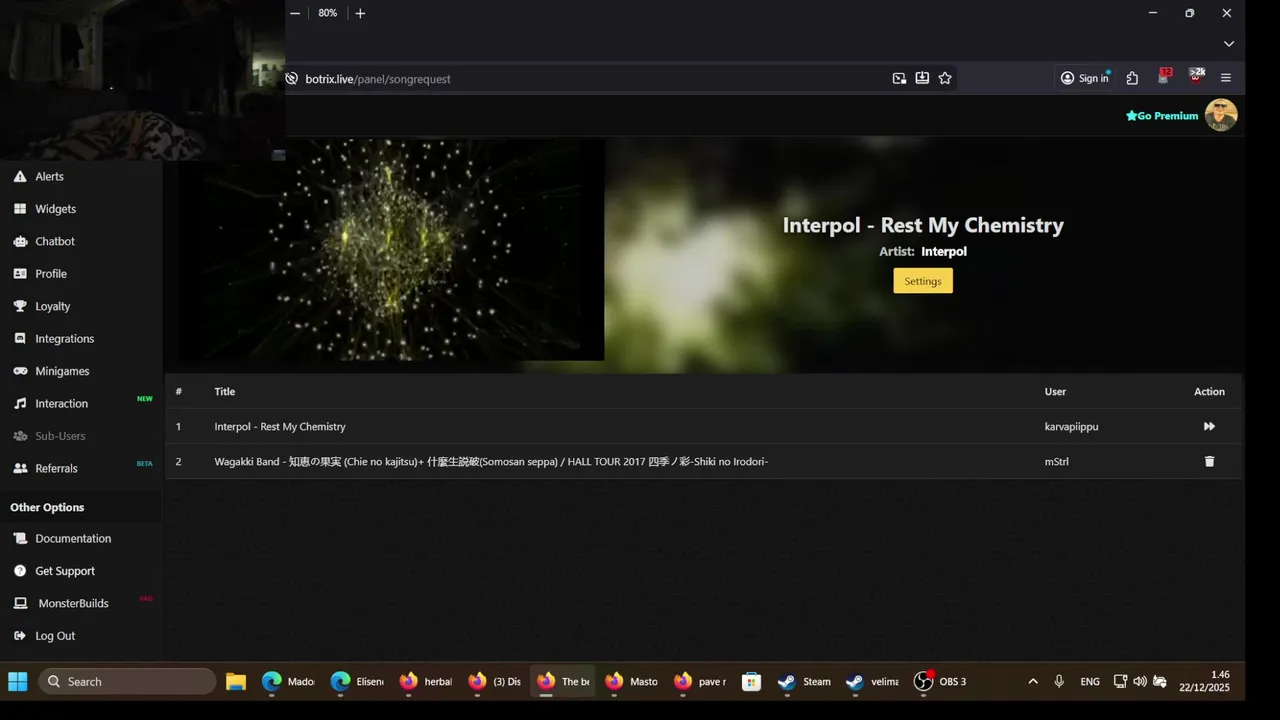Click the ENG language indicator
Image resolution: width=1280 pixels, height=720 pixels.
1090,681
